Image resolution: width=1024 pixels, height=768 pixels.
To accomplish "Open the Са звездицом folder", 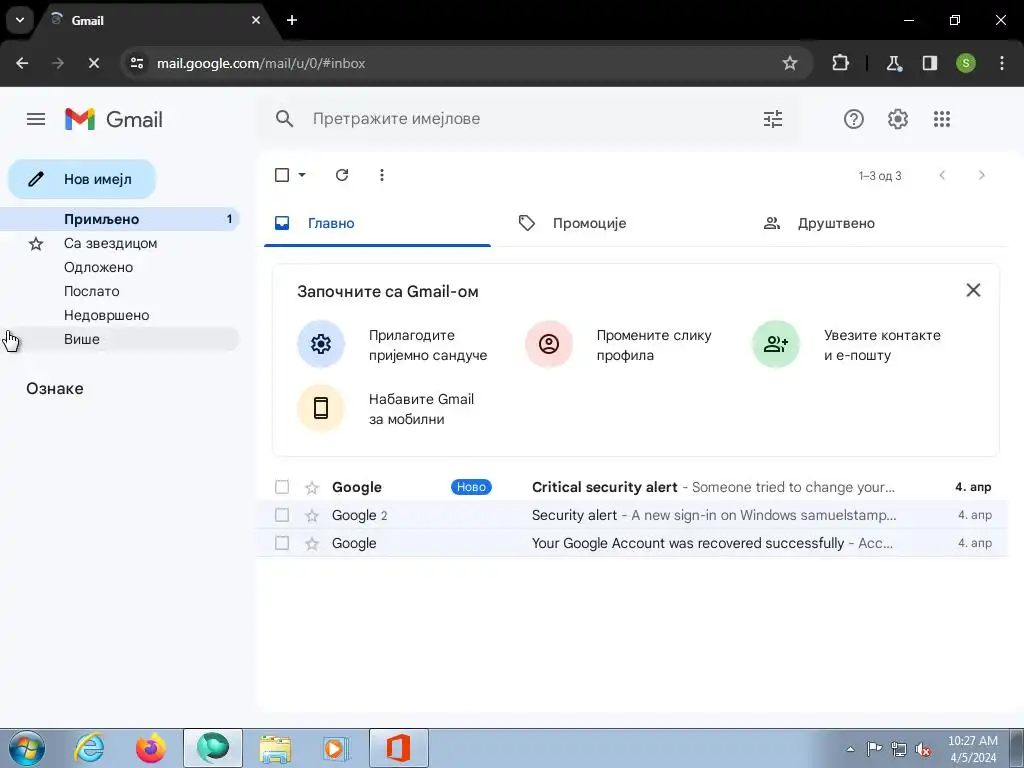I will click(120, 243).
